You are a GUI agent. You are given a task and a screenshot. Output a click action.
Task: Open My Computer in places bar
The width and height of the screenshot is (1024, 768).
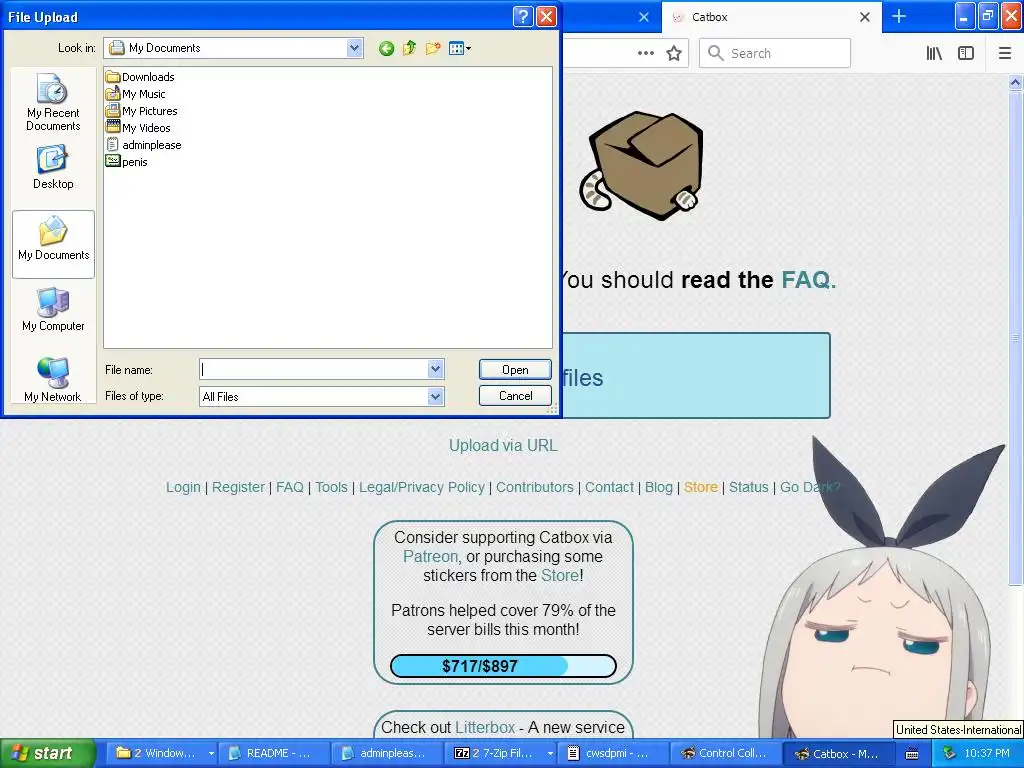coord(53,309)
